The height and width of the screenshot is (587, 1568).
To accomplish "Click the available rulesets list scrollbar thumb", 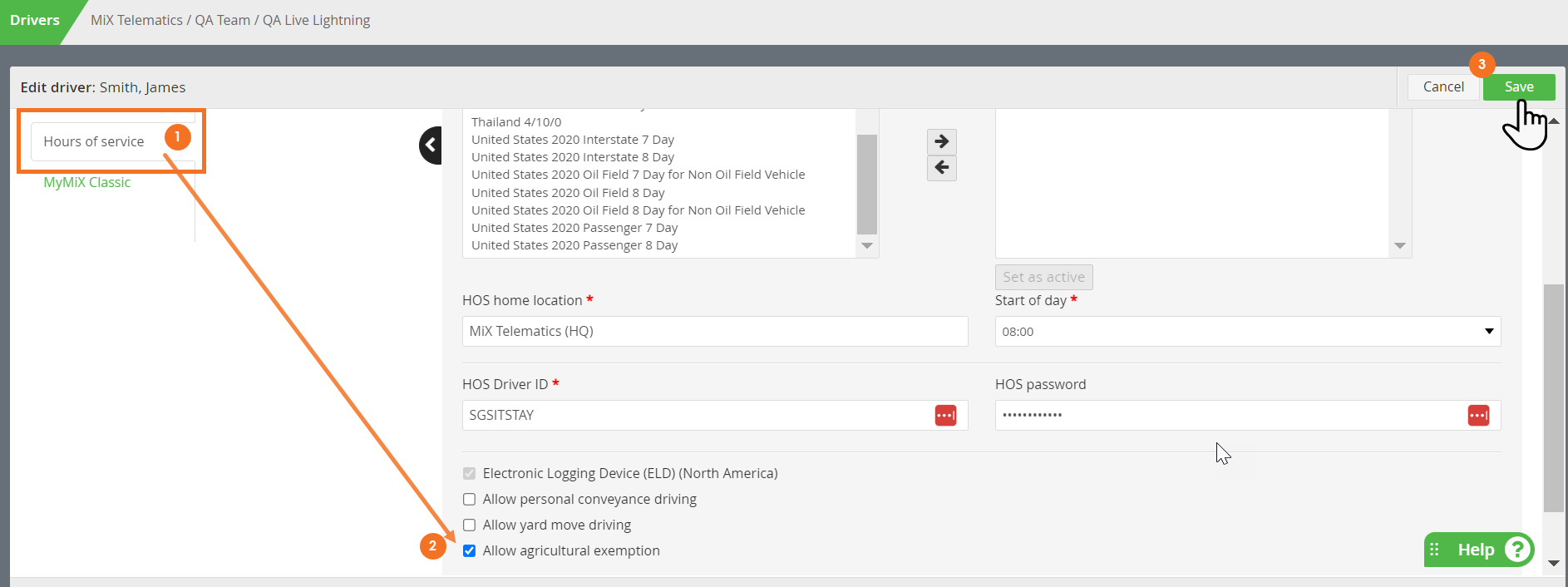I will pyautogui.click(x=867, y=185).
